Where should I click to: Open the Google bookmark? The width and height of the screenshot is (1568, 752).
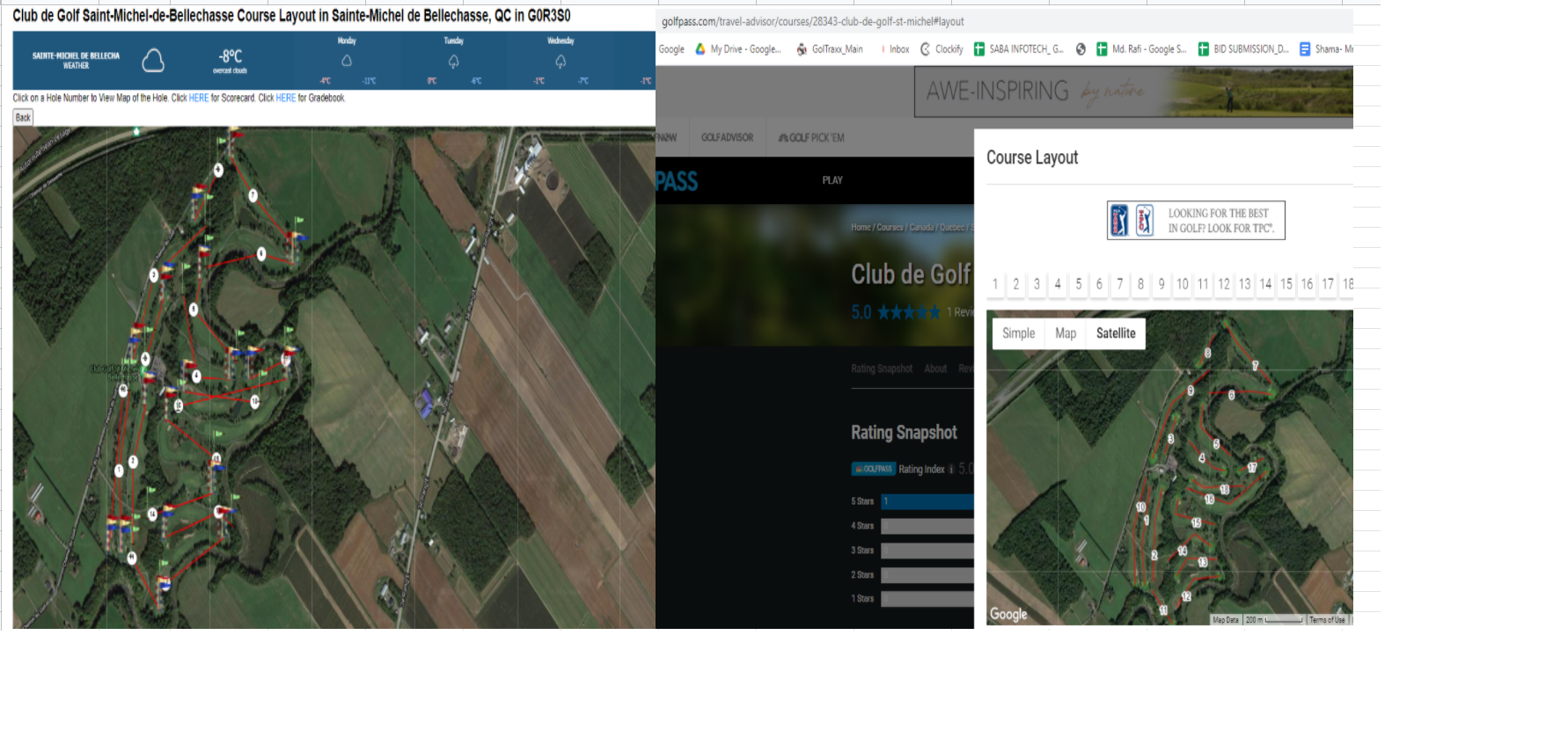click(x=671, y=49)
